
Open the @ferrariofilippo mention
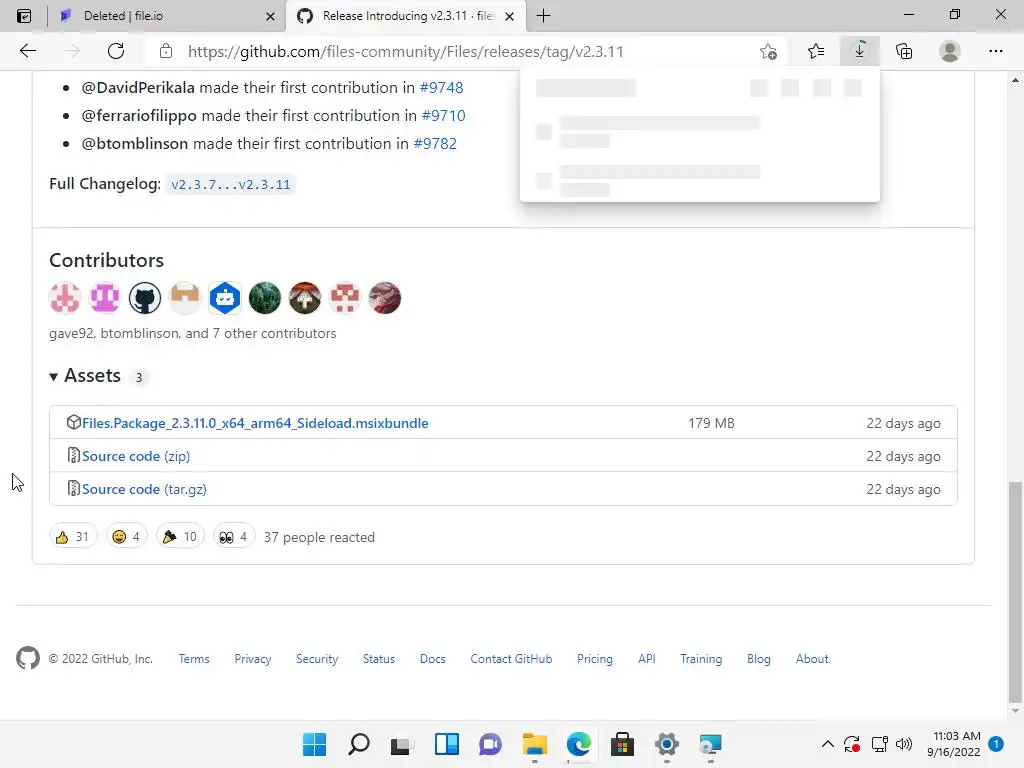click(138, 116)
